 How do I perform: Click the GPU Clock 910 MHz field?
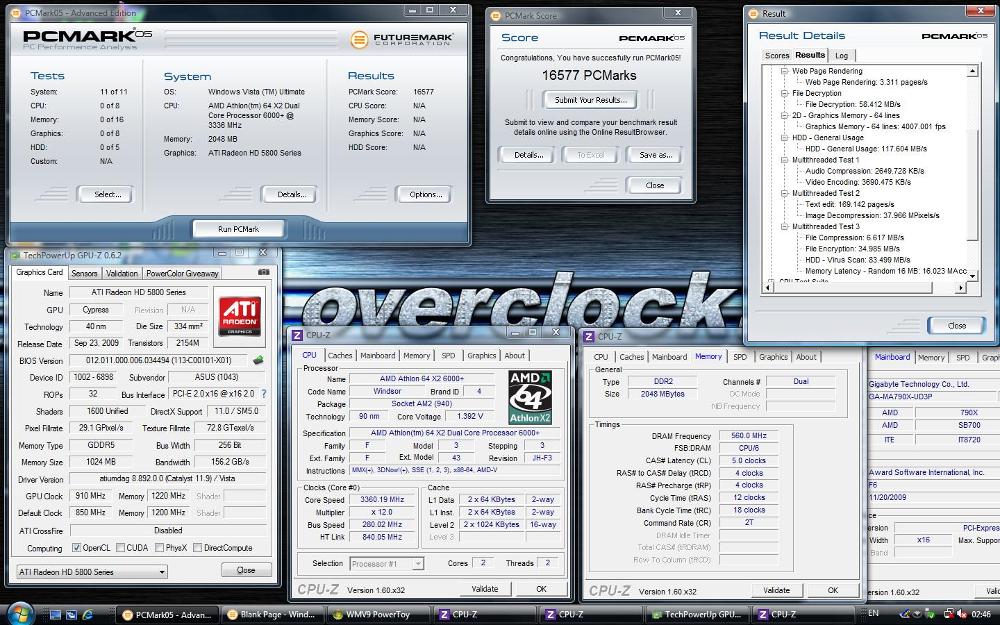(x=91, y=496)
